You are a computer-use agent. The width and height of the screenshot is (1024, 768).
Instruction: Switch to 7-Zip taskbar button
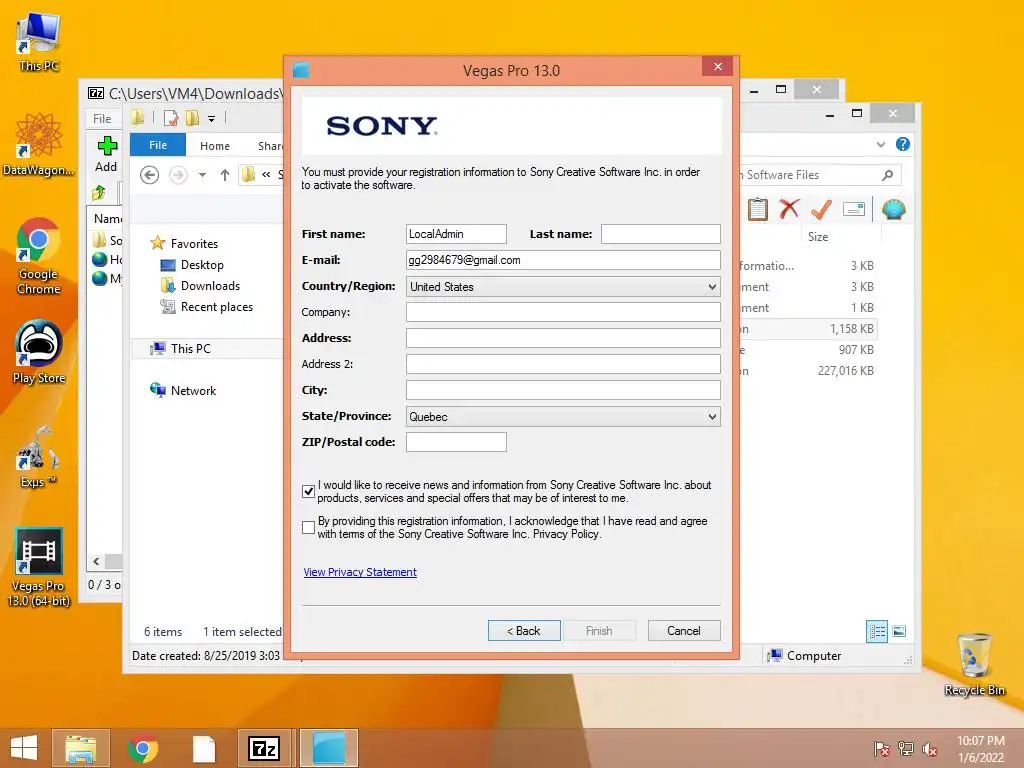click(x=264, y=748)
